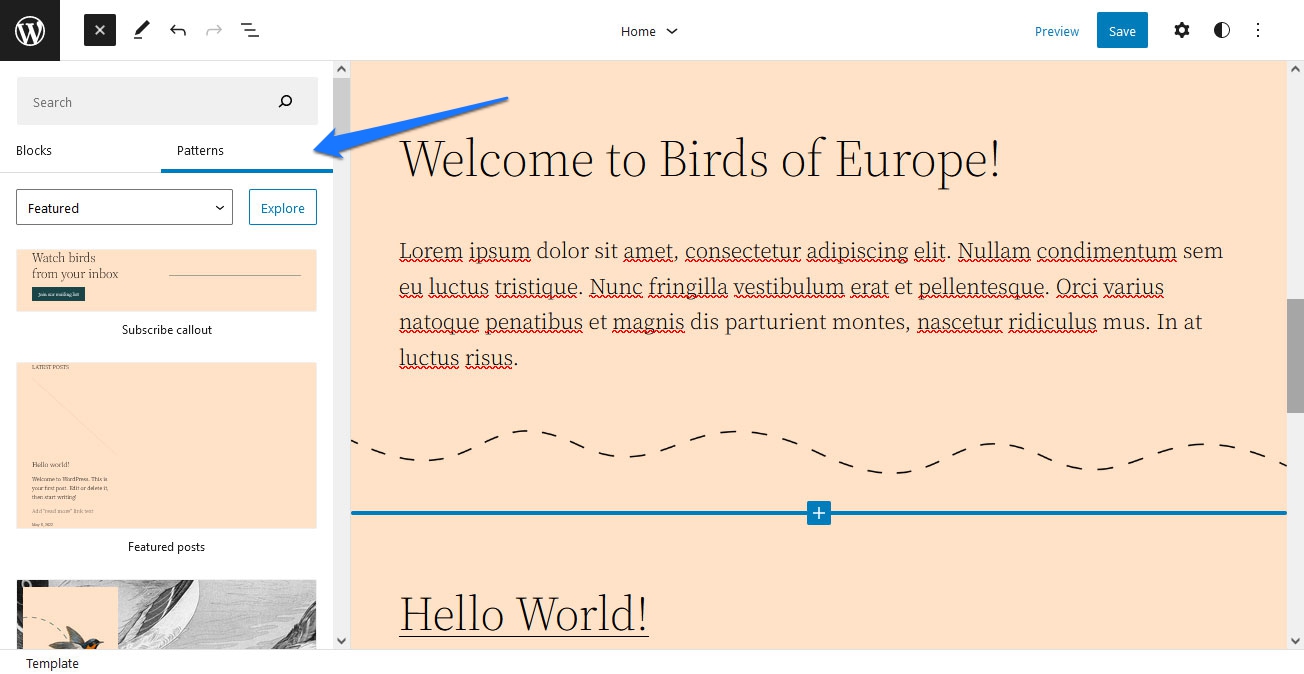Viewport: 1304px width, 674px height.
Task: Insert a block with the blue plus button
Action: tap(819, 513)
